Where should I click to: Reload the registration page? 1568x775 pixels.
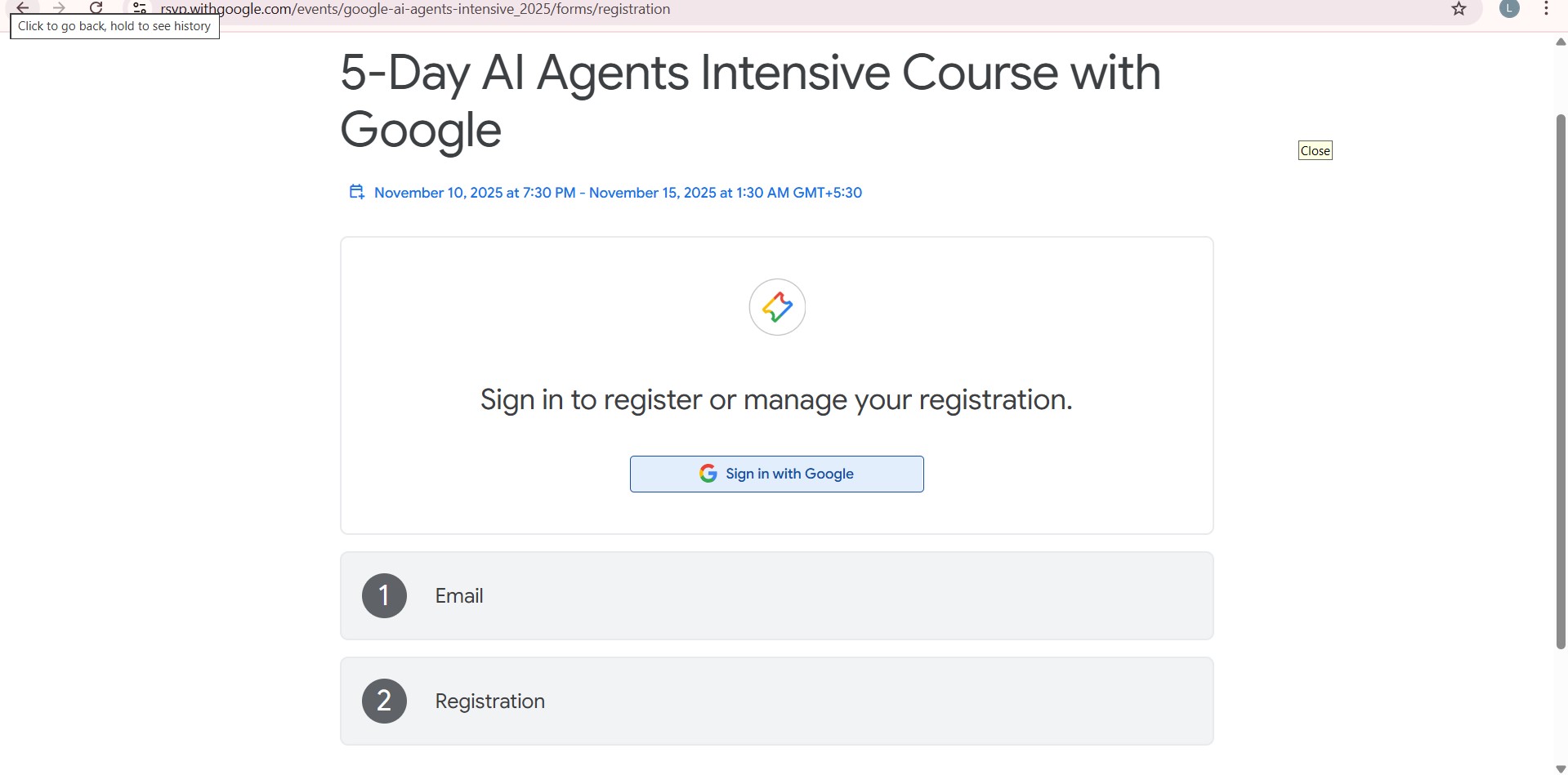click(x=96, y=8)
